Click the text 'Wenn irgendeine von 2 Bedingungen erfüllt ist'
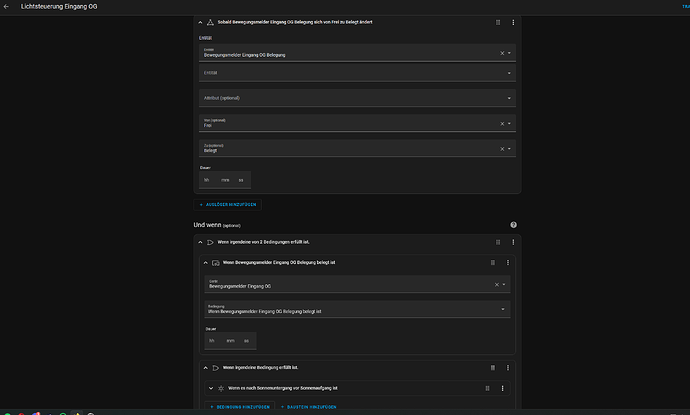The height and width of the screenshot is (415, 690). click(x=263, y=242)
